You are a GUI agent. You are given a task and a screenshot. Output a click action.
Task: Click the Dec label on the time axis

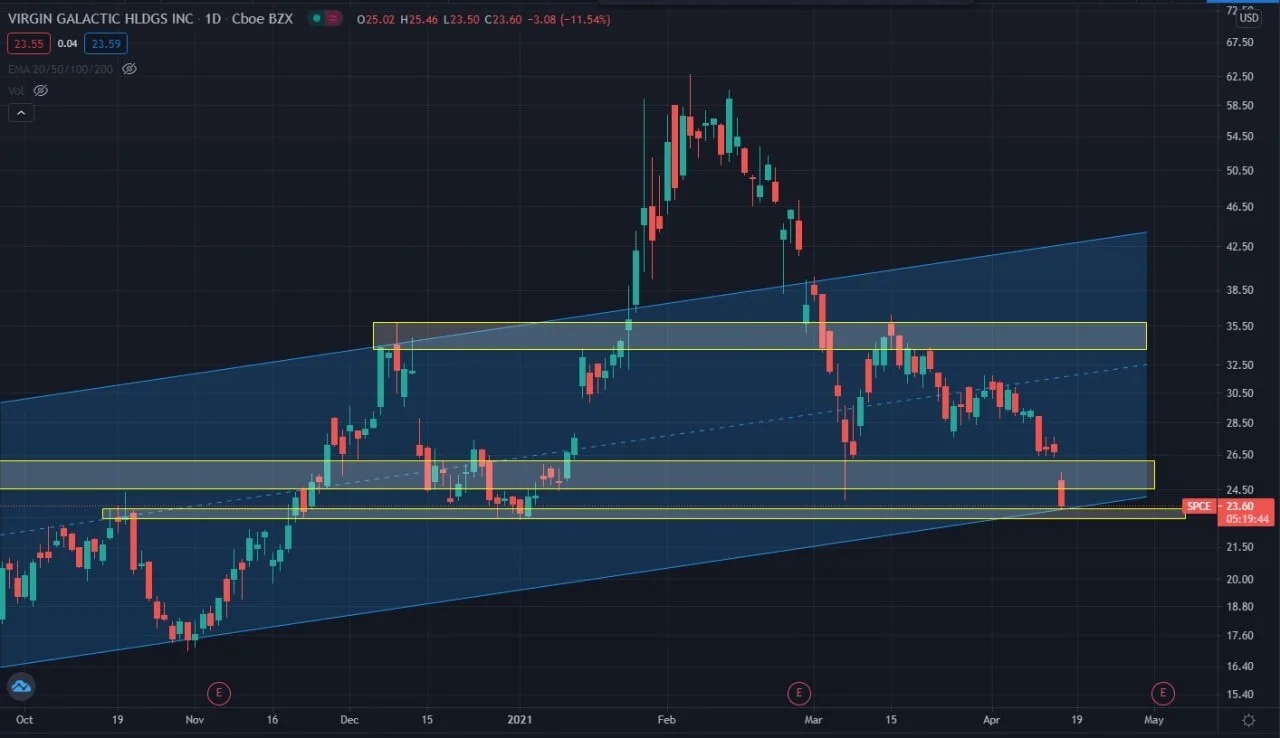349,719
